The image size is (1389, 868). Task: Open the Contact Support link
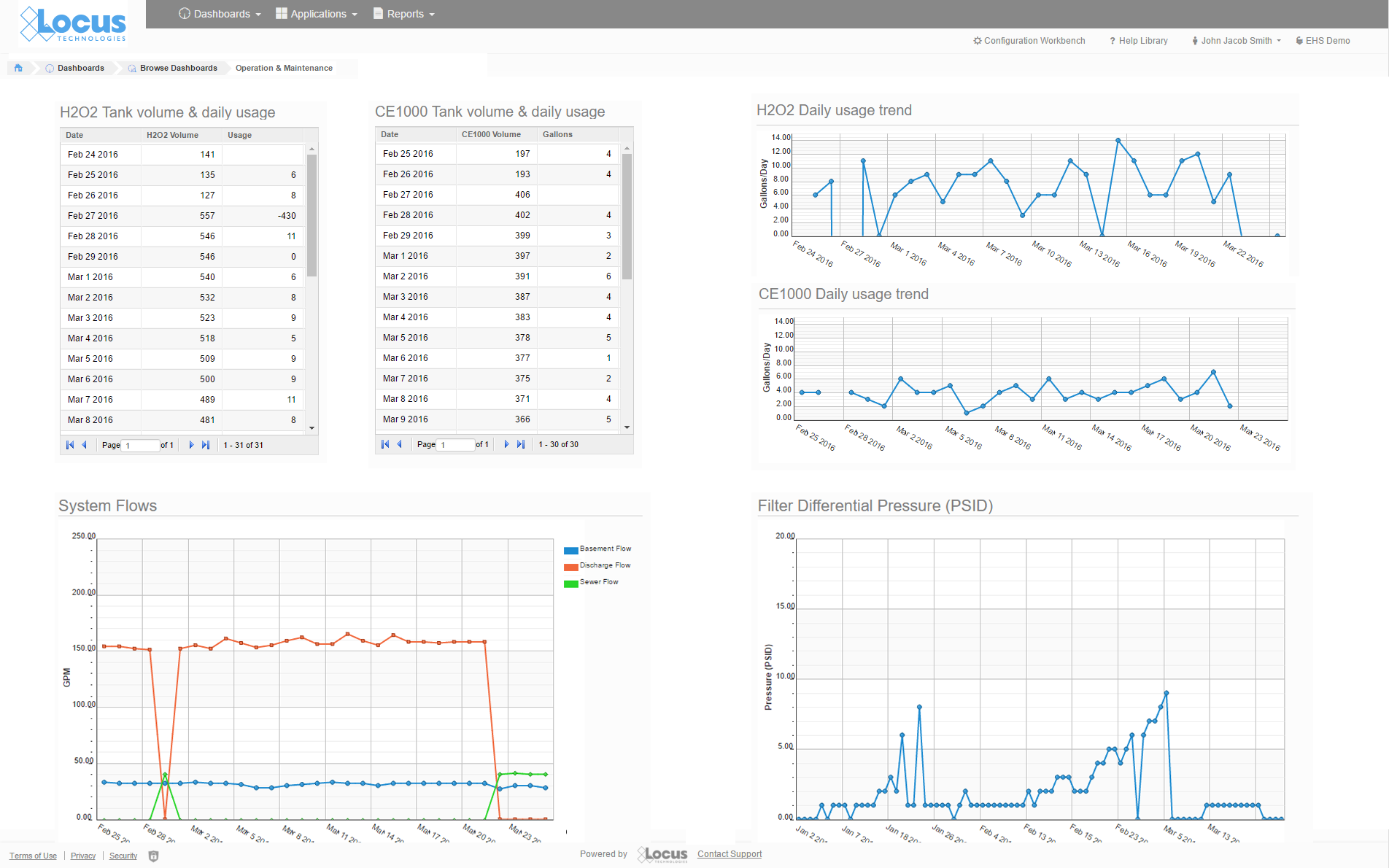[x=729, y=853]
